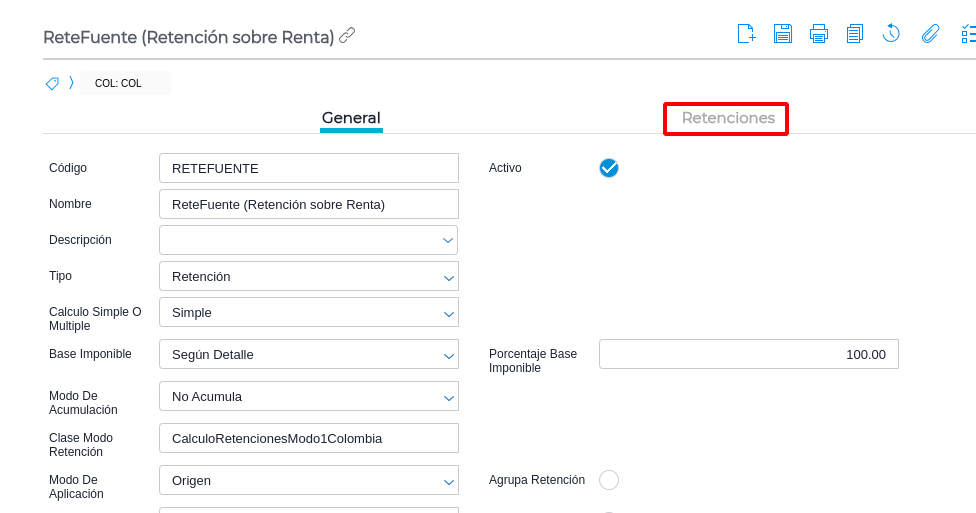Select the General tab
The image size is (976, 513).
[351, 118]
